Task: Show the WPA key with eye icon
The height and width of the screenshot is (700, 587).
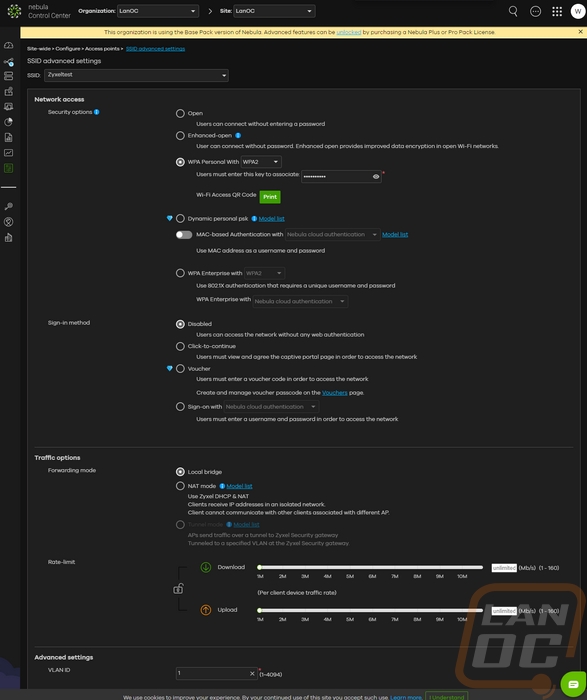Action: point(376,177)
